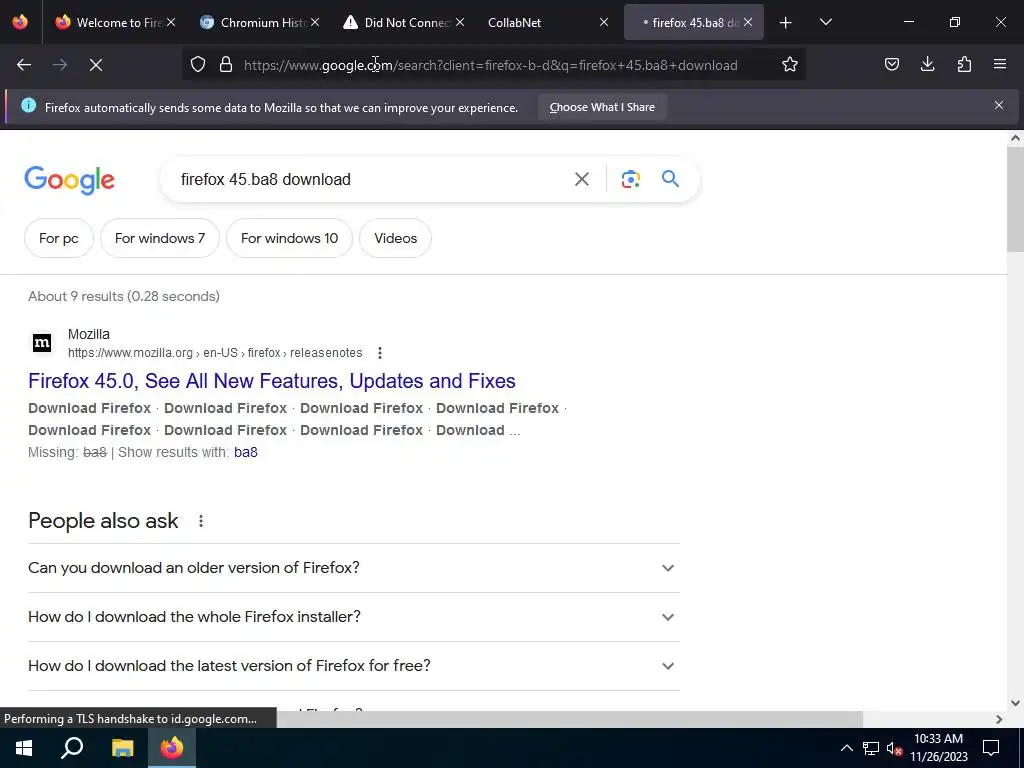Select For windows 10 filter chip
Viewport: 1024px width, 768px height.
click(289, 238)
